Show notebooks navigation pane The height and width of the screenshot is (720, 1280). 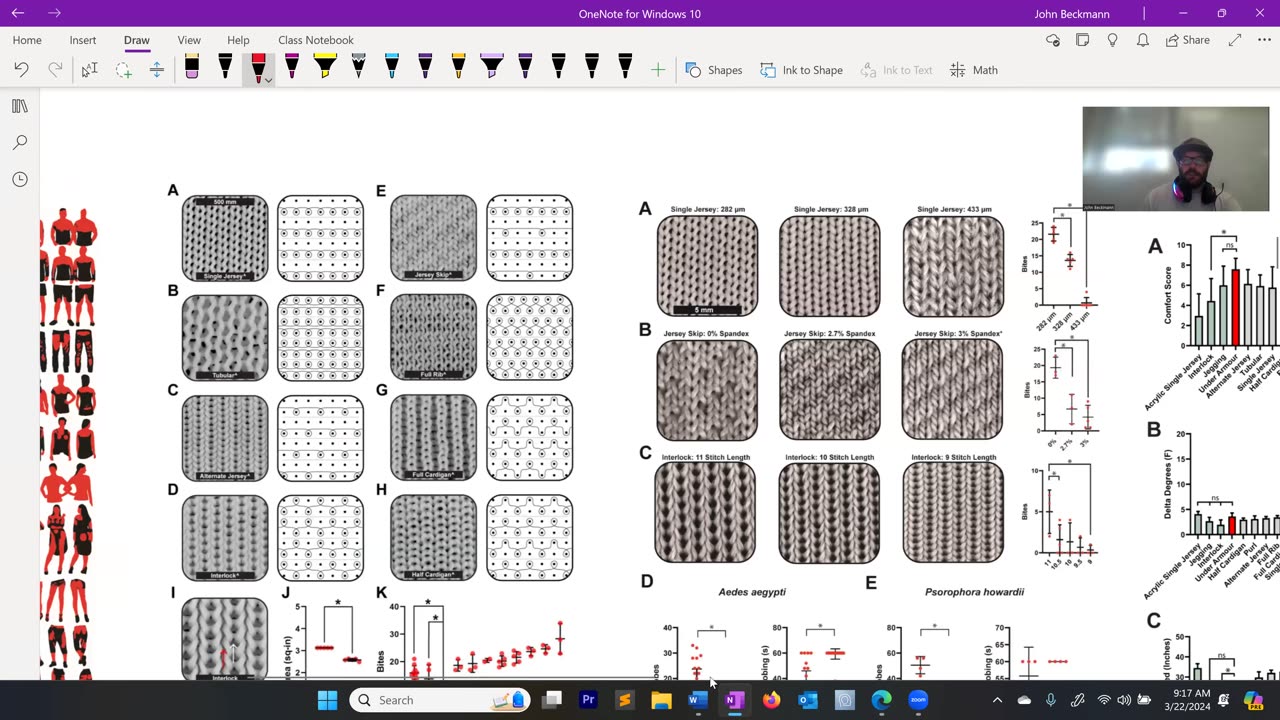19,106
